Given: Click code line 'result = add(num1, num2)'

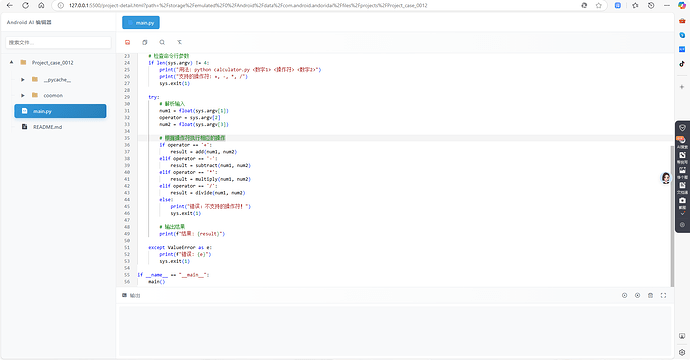Looking at the screenshot, I should [204, 152].
